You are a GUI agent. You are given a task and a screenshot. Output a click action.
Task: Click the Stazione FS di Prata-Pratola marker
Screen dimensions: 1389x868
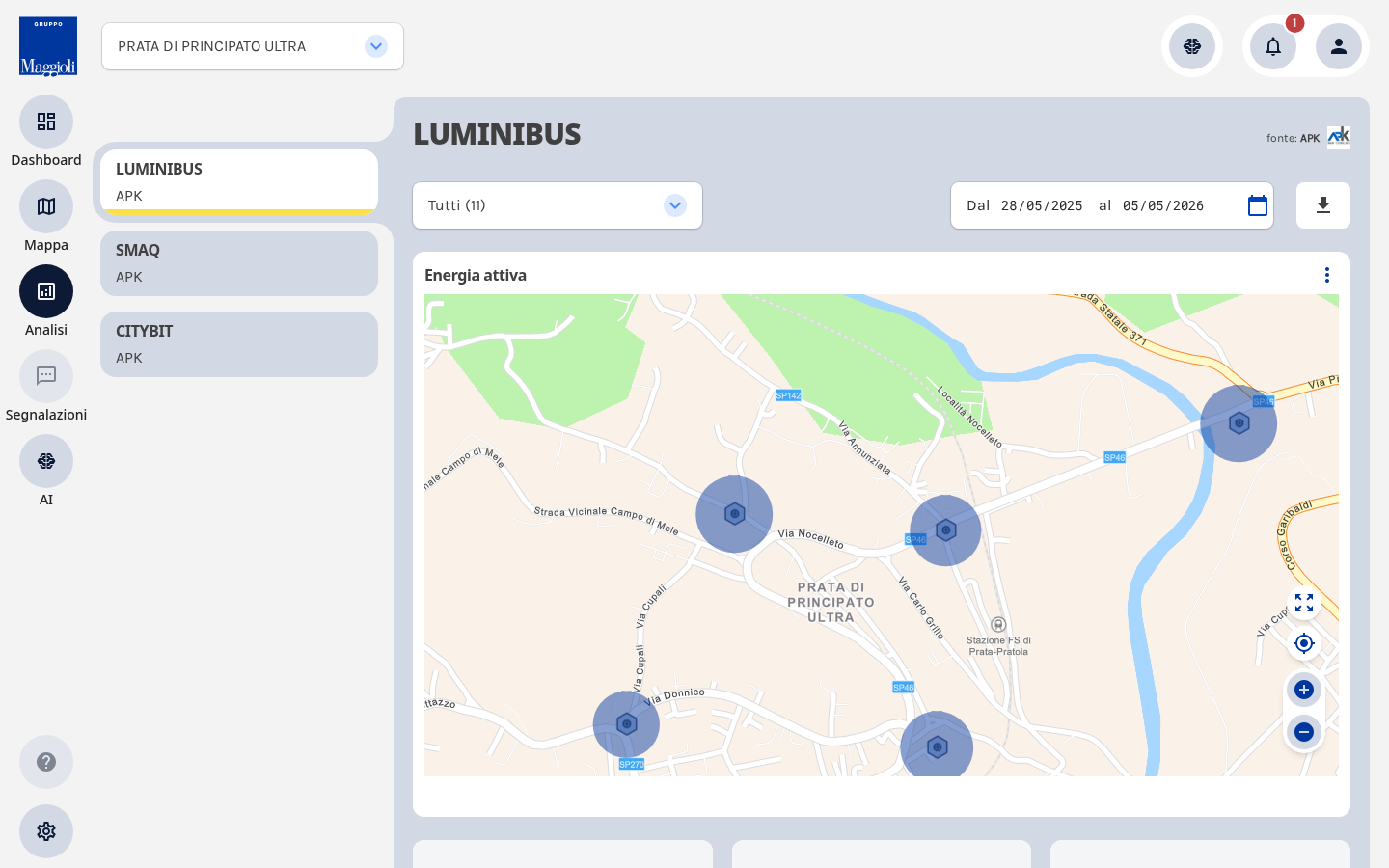coord(998,625)
